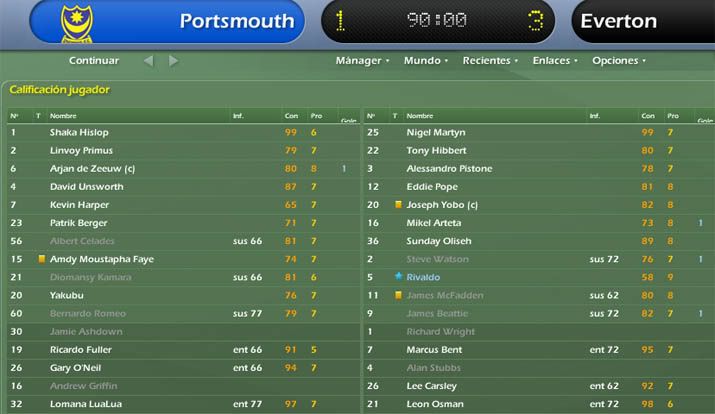The image size is (715, 414).
Task: Open the Recientes dropdown
Action: pos(490,61)
